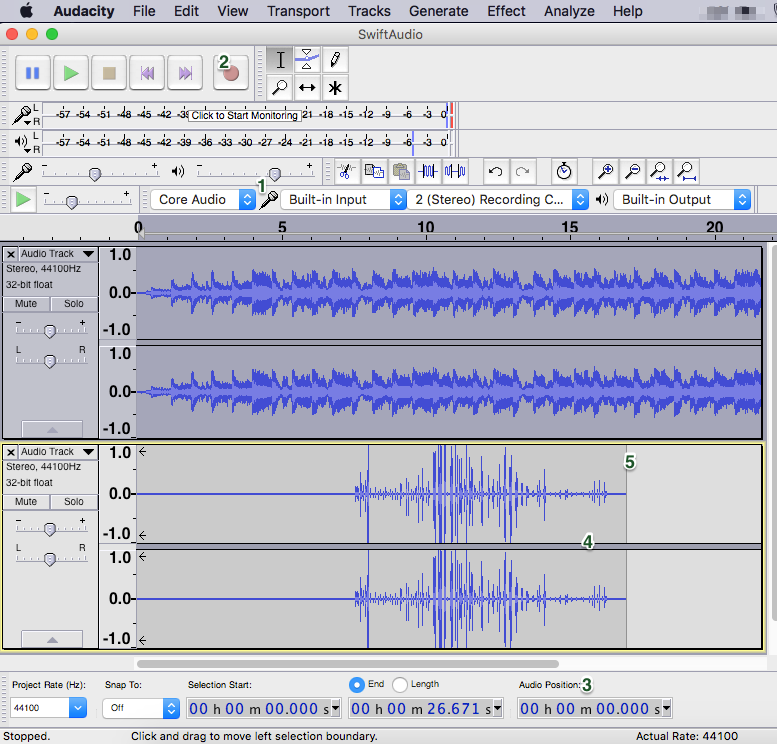Click first track gain slider knob

[x=50, y=331]
